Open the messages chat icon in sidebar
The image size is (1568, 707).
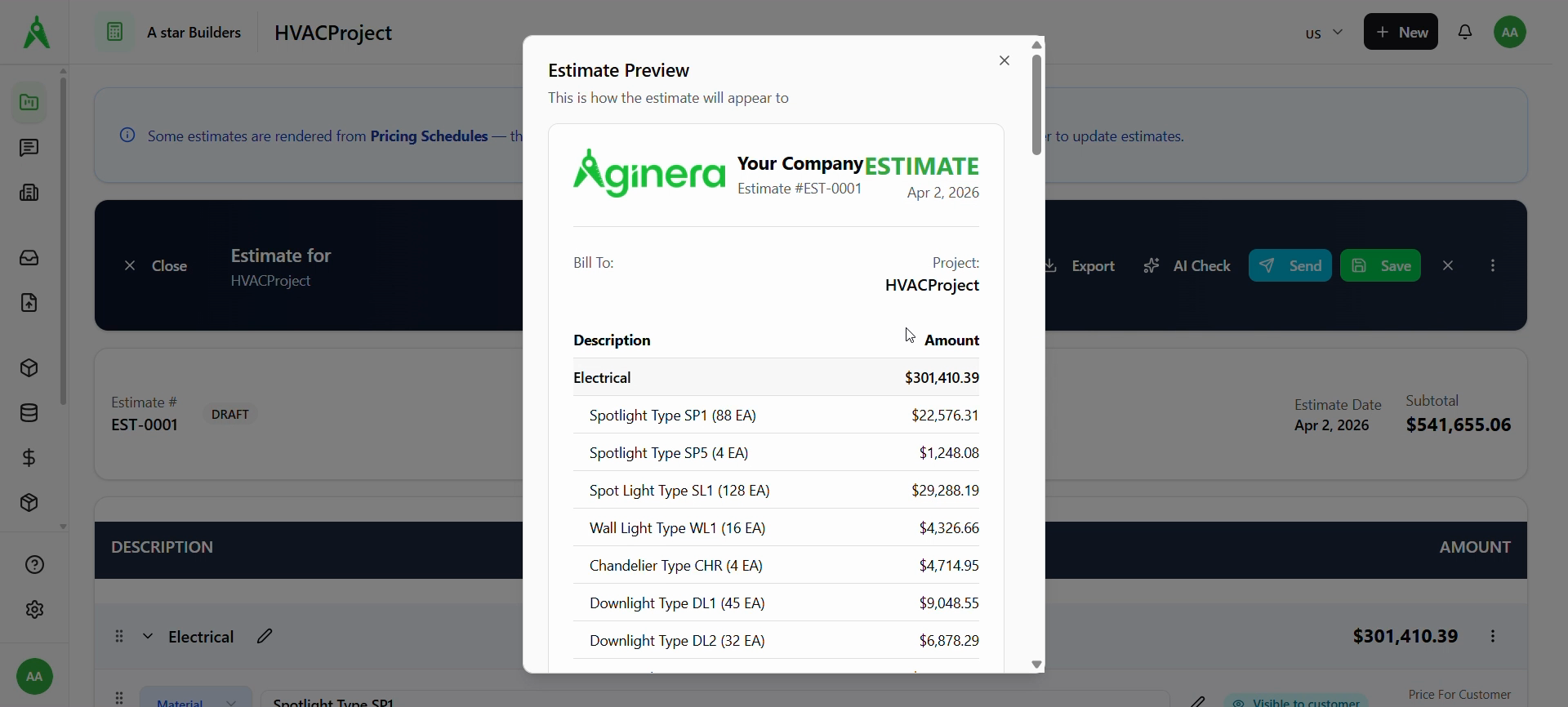[29, 148]
